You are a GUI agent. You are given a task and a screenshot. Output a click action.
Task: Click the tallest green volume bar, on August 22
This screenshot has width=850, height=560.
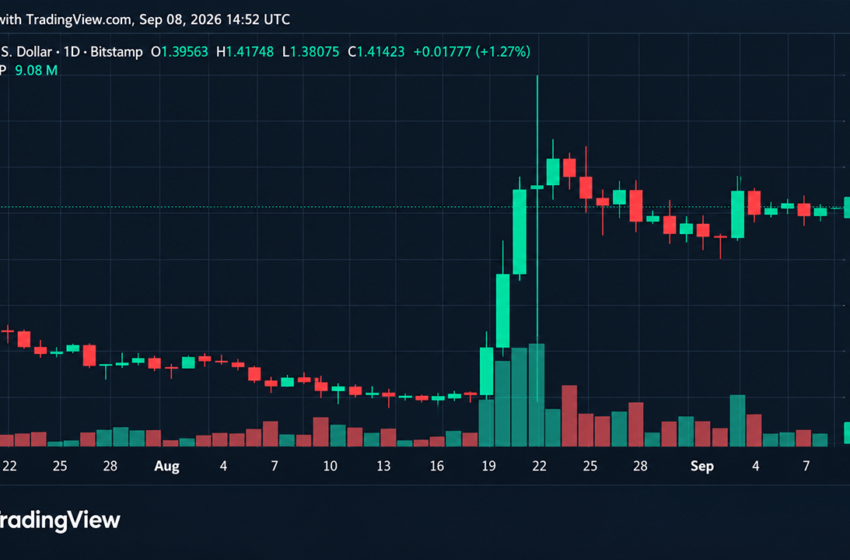point(537,395)
